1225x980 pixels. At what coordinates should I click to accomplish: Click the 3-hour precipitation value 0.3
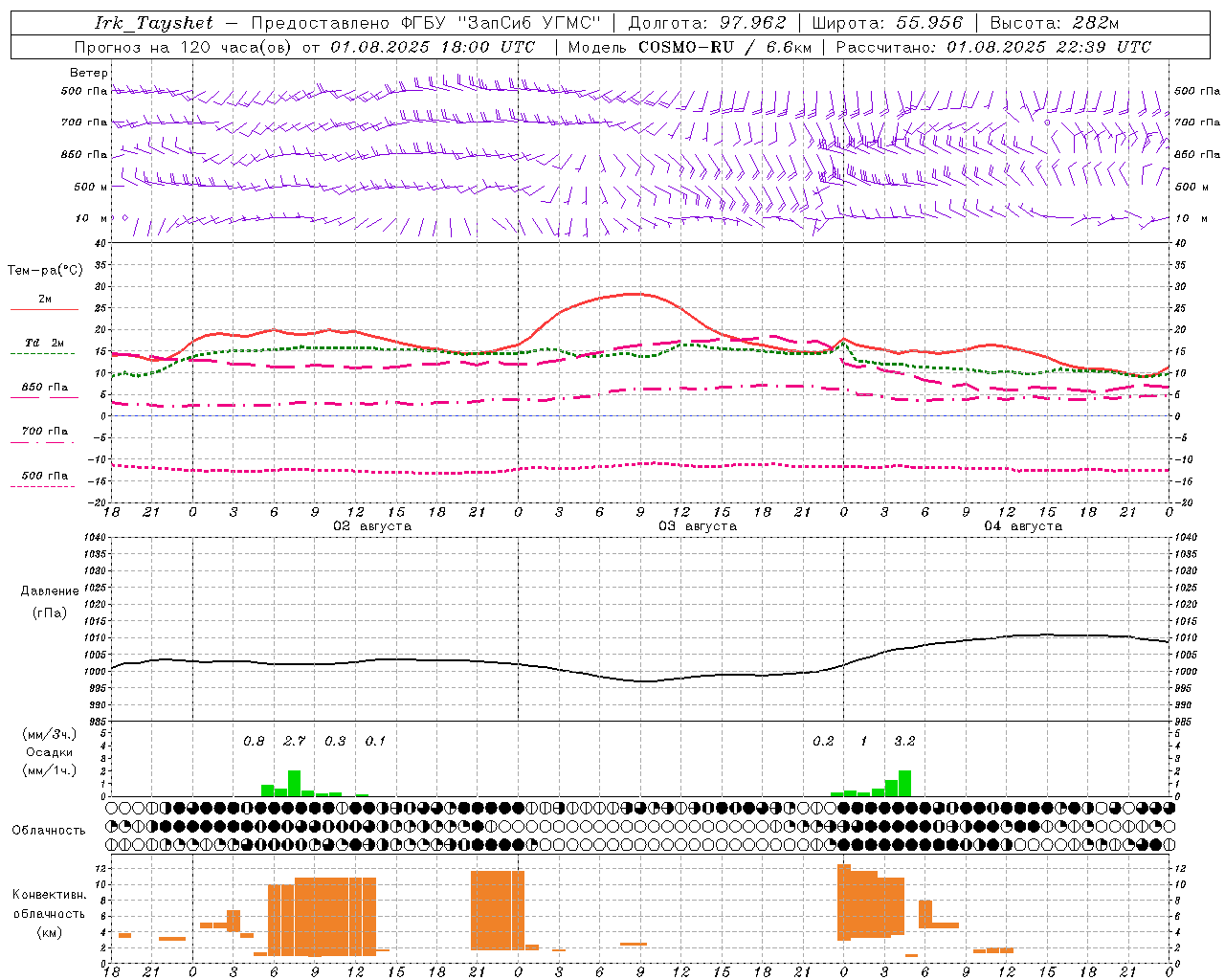tap(335, 741)
